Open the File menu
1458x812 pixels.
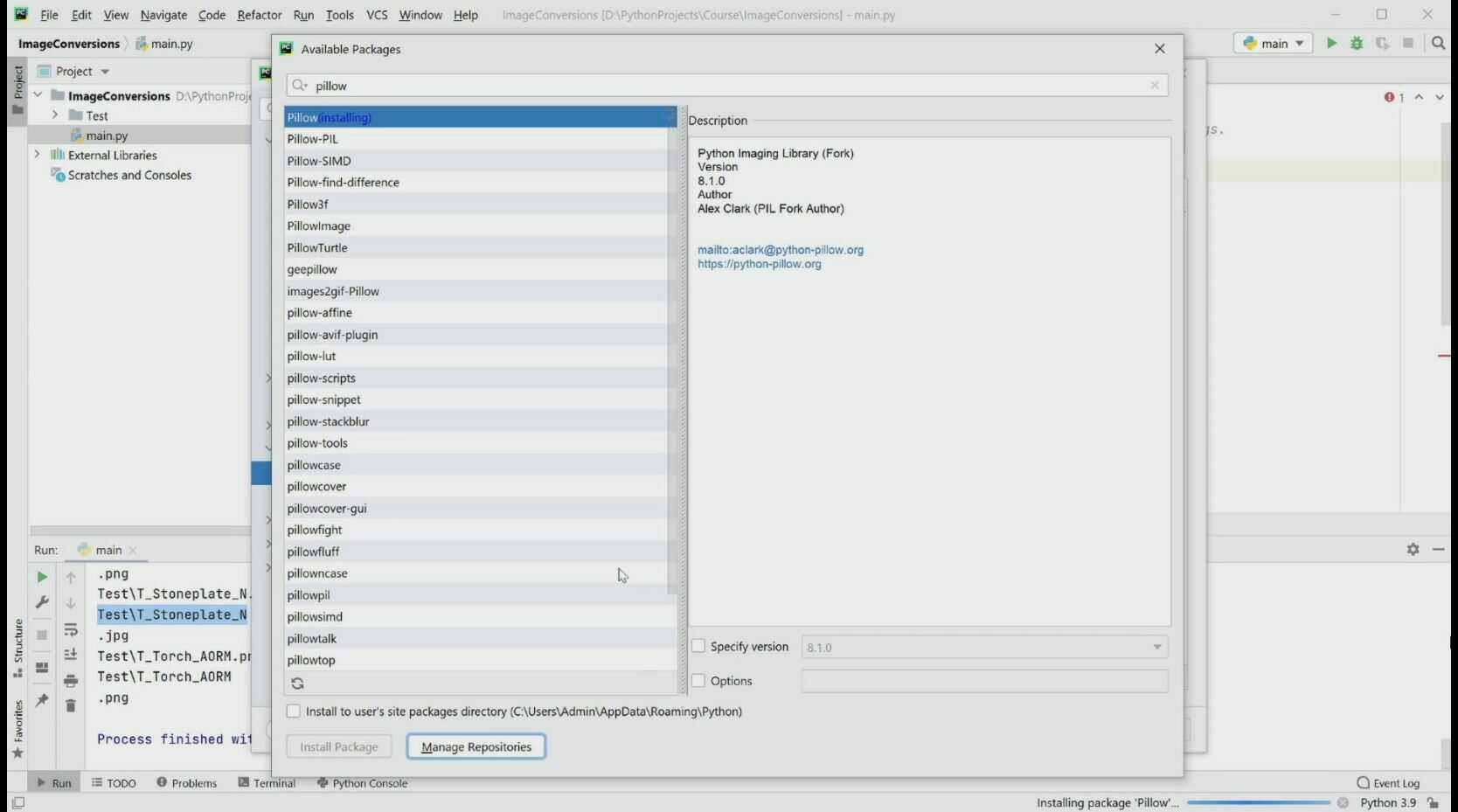(49, 15)
